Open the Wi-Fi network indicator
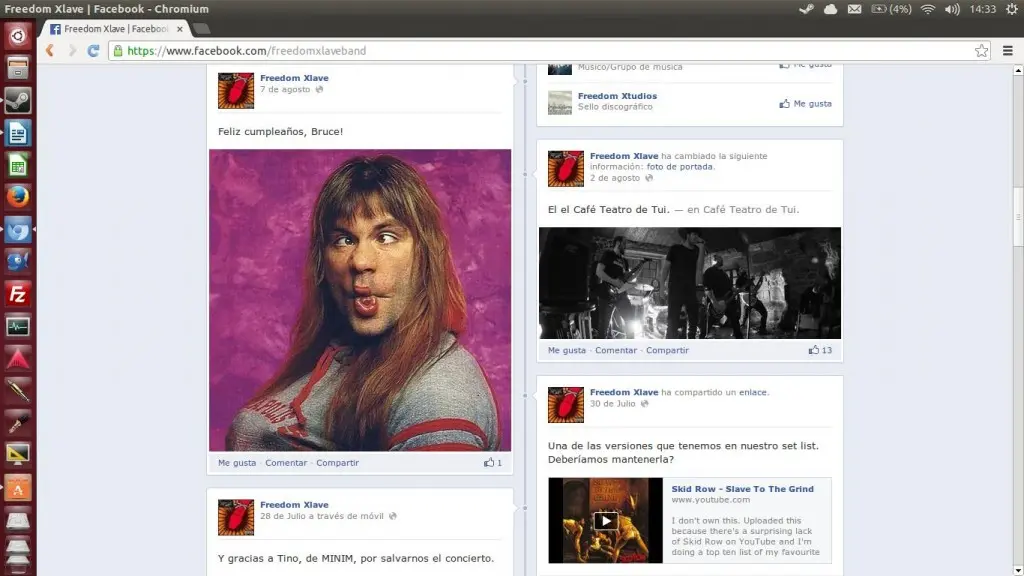This screenshot has width=1024, height=576. [x=928, y=9]
